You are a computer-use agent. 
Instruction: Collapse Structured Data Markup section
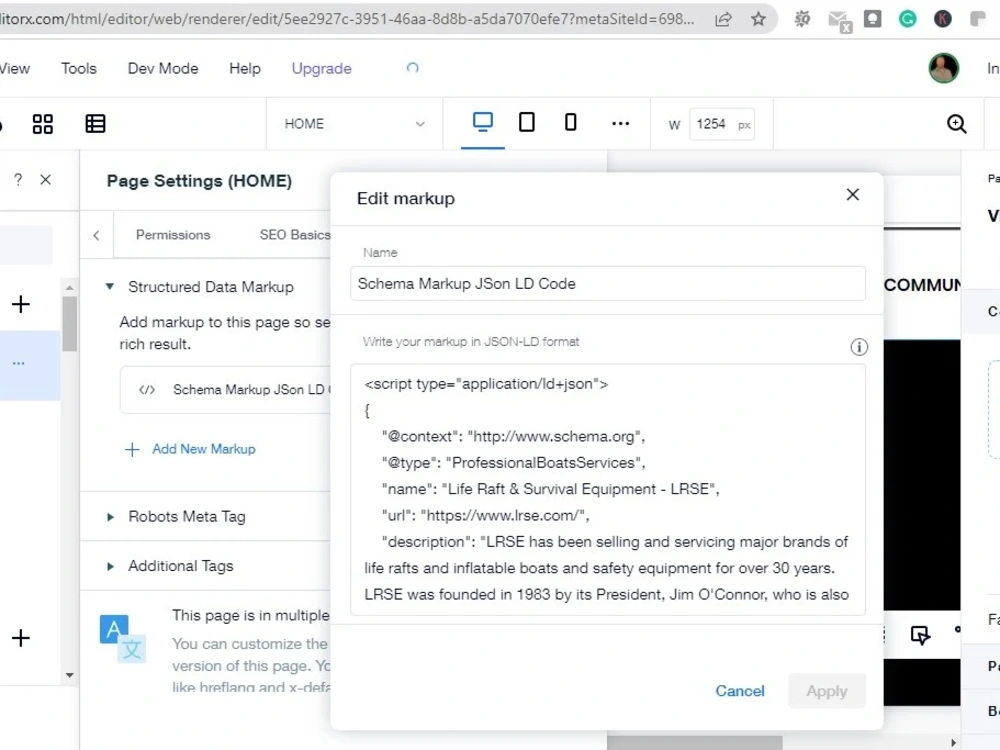click(110, 286)
